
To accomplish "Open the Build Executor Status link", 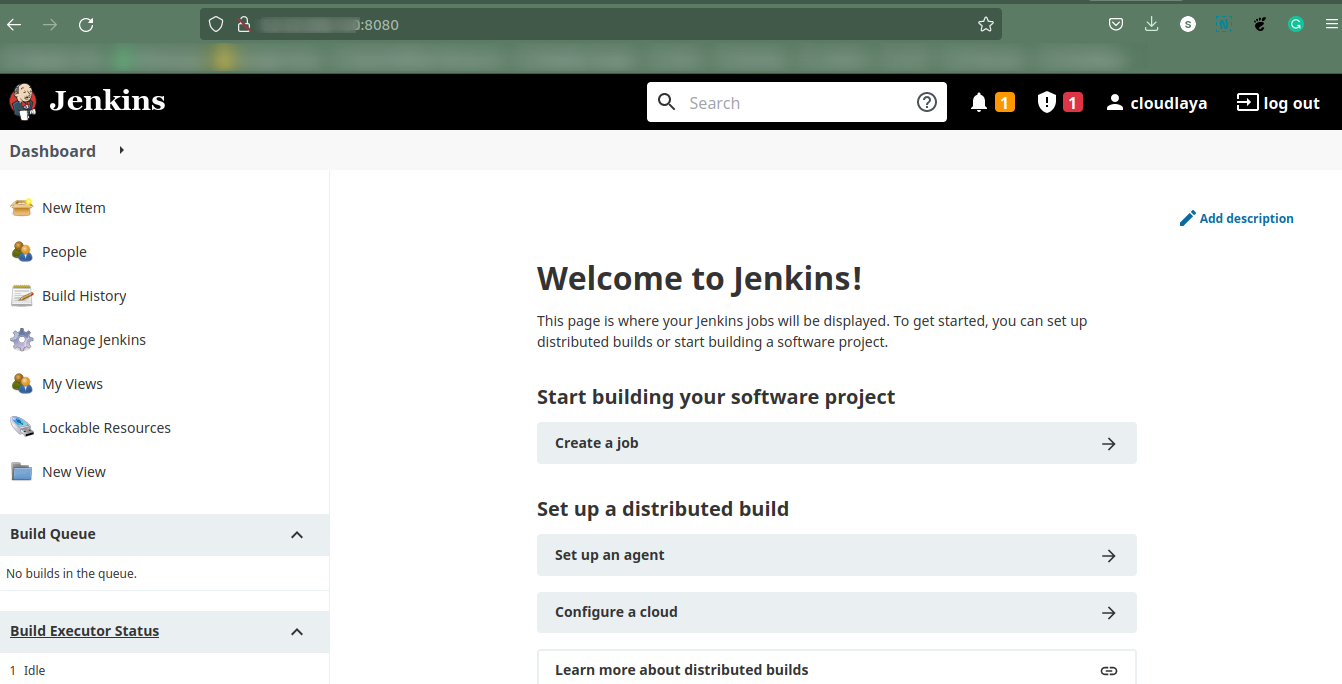I will pos(85,631).
